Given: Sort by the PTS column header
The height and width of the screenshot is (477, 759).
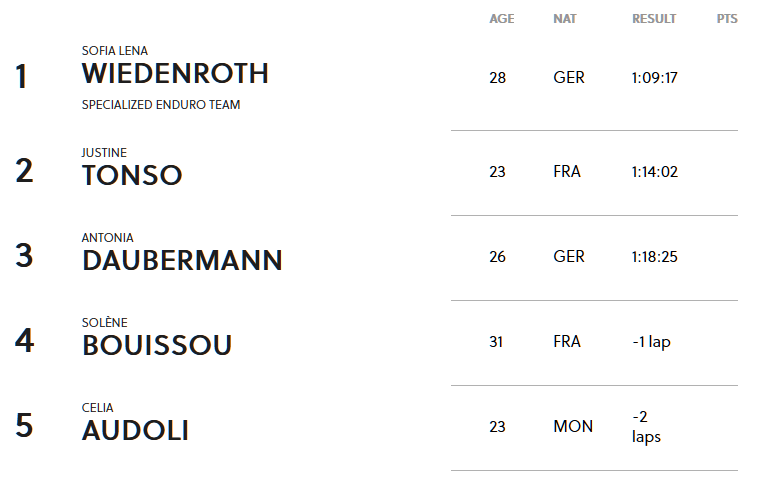Looking at the screenshot, I should (727, 19).
